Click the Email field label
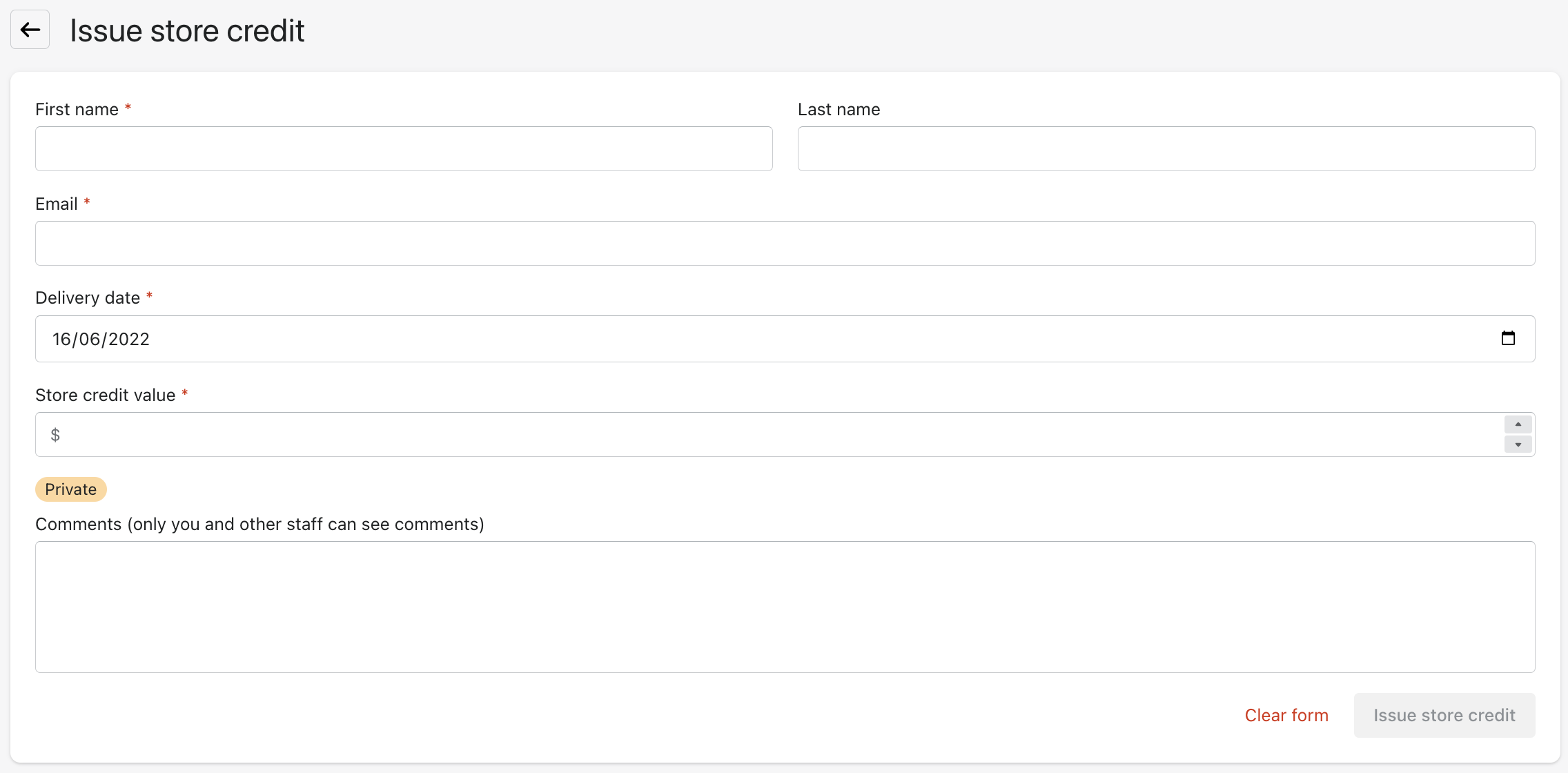Image resolution: width=1568 pixels, height=773 pixels. point(56,204)
